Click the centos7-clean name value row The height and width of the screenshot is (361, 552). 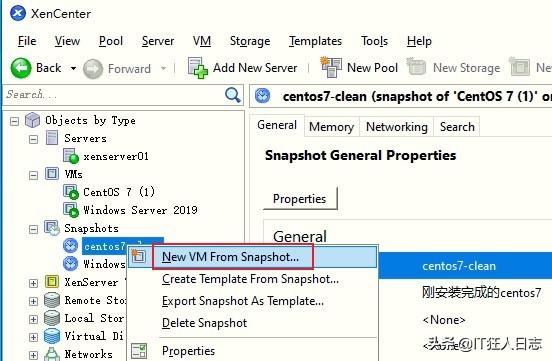coord(465,266)
